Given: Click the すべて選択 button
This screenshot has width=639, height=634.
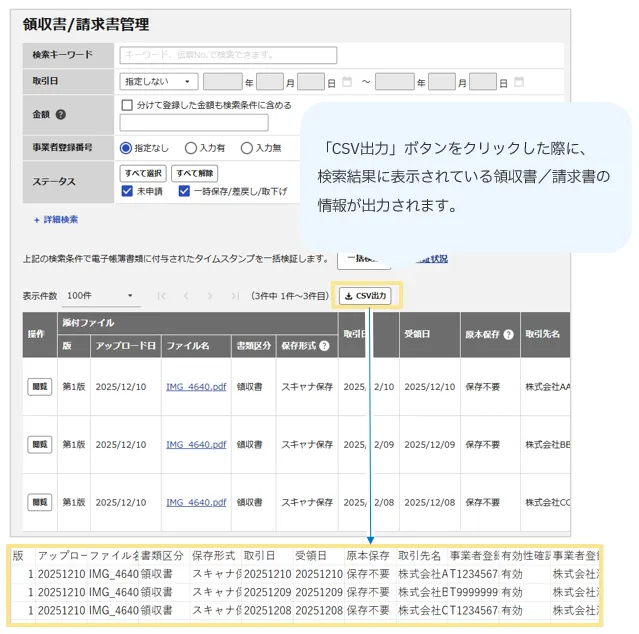Looking at the screenshot, I should click(x=143, y=173).
